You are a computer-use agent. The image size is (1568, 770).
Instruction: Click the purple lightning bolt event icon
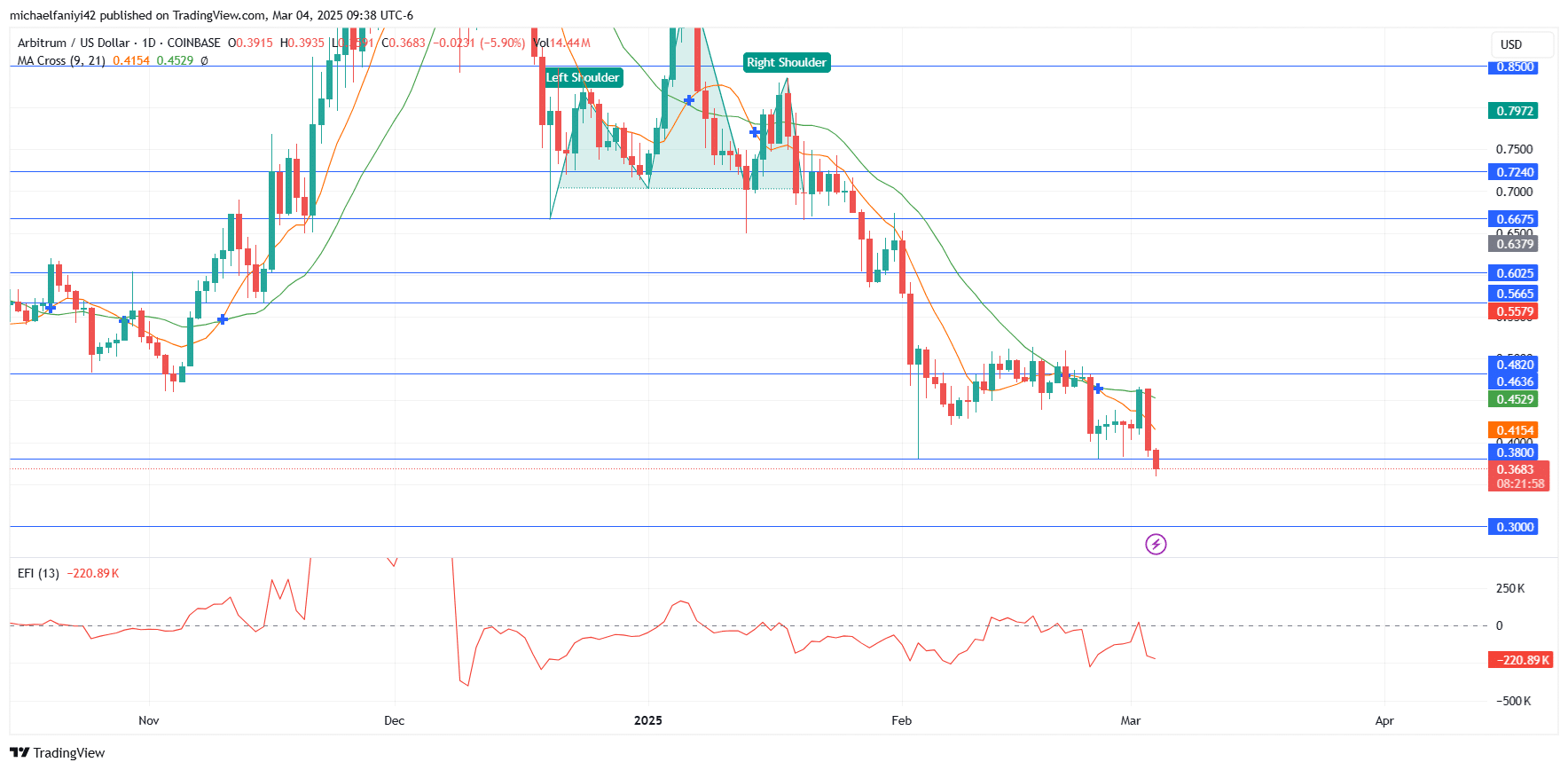[1156, 544]
